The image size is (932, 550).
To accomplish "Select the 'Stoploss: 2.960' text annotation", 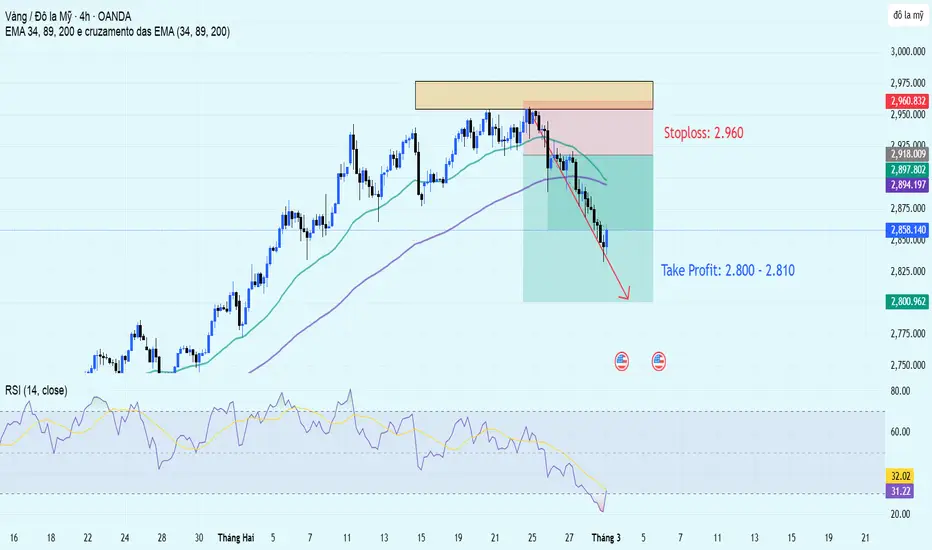I will 703,133.
